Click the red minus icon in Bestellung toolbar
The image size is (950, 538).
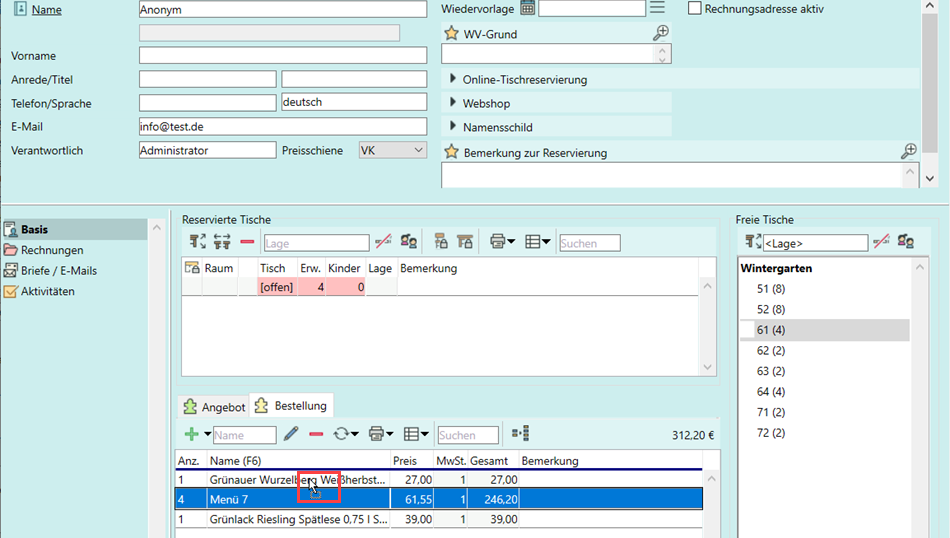point(316,434)
